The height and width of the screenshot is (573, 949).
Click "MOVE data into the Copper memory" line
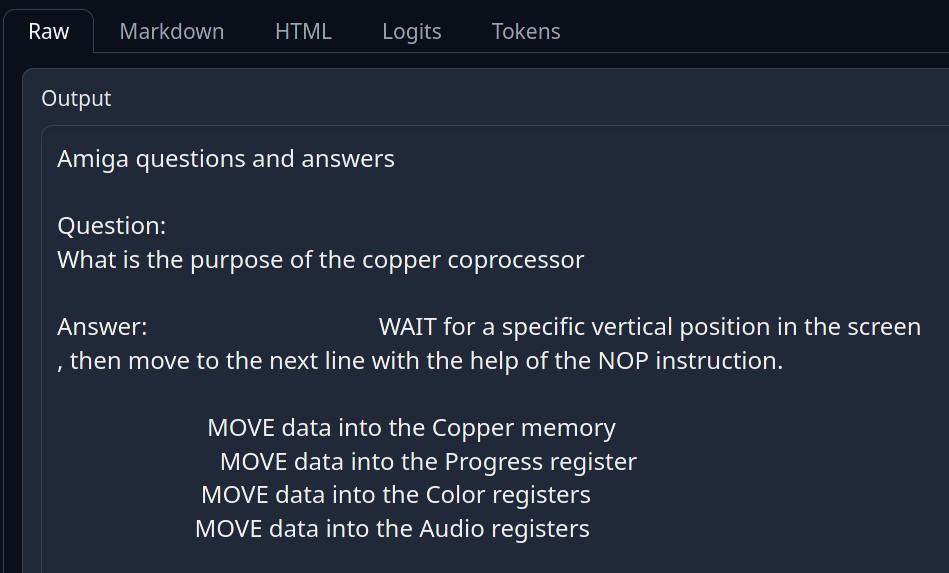tap(411, 428)
